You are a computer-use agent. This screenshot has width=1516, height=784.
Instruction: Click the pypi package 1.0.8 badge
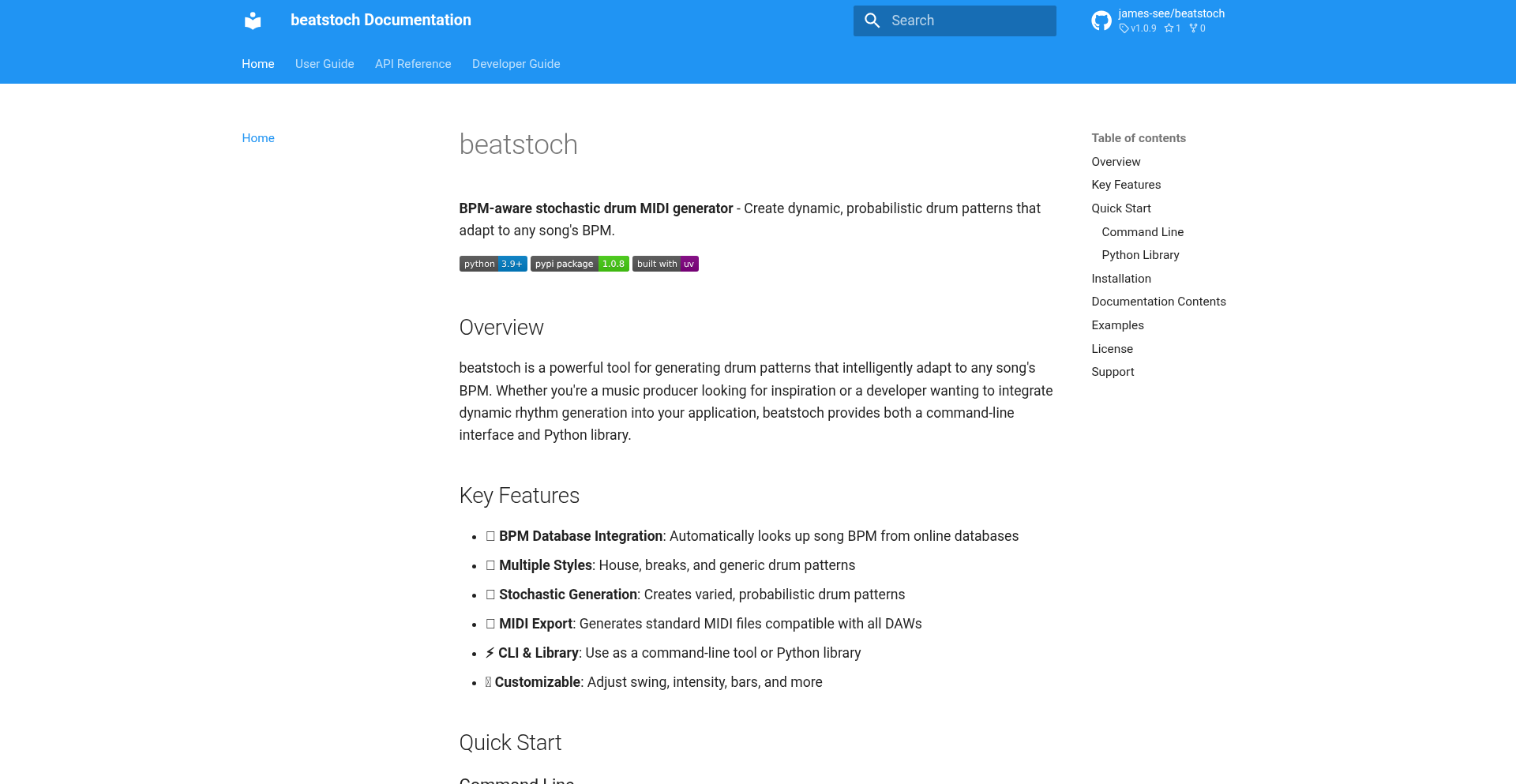580,264
